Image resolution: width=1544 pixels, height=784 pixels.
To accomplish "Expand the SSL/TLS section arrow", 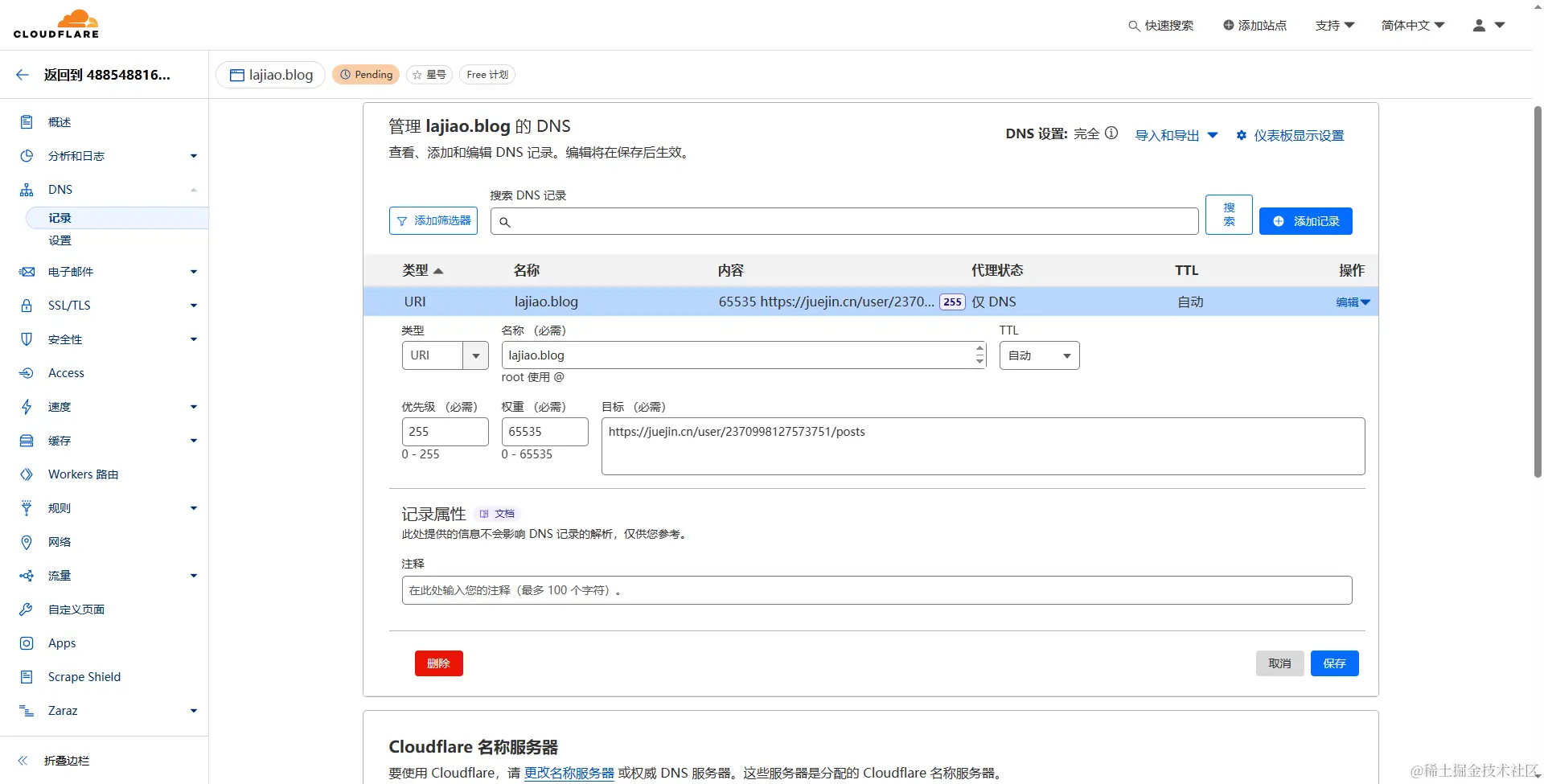I will tap(194, 306).
